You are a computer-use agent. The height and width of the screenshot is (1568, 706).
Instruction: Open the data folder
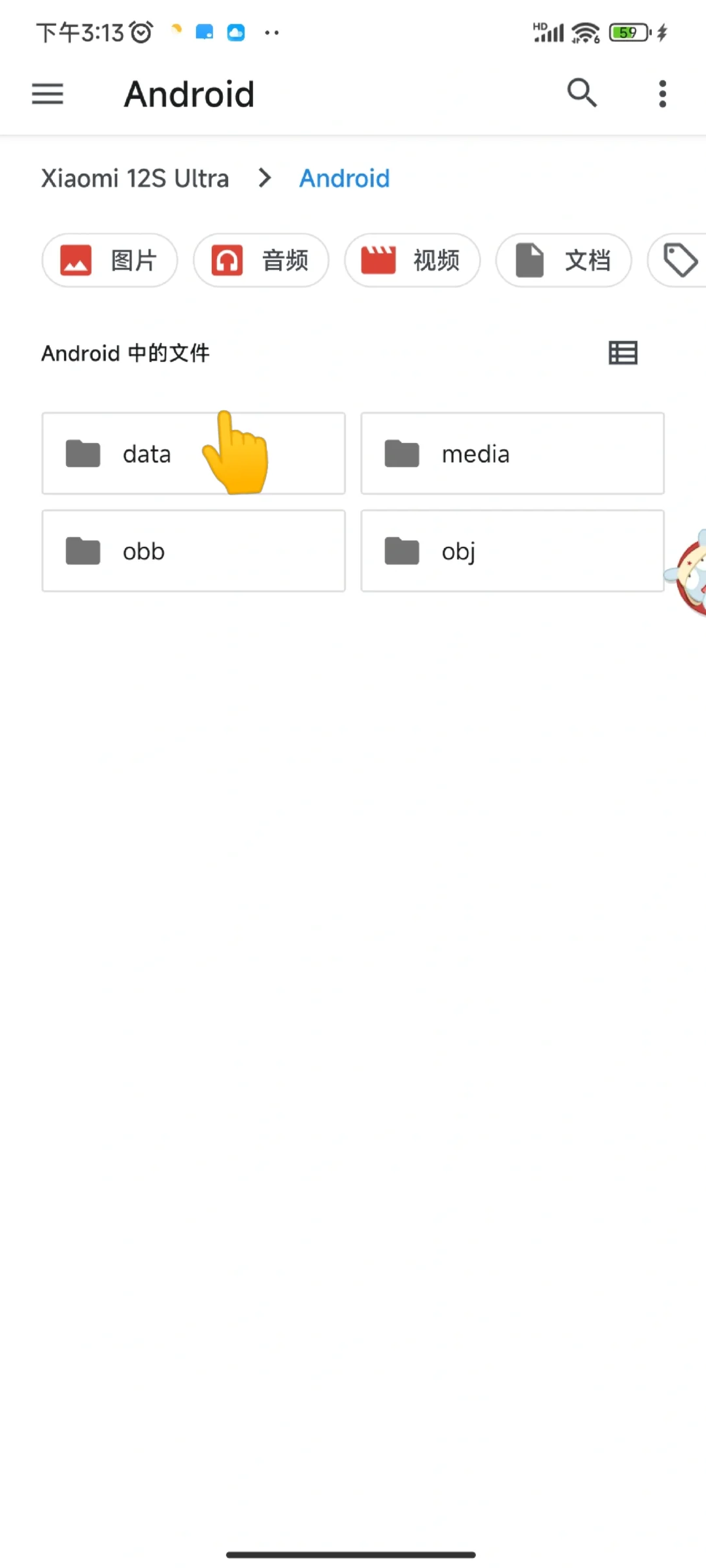193,453
